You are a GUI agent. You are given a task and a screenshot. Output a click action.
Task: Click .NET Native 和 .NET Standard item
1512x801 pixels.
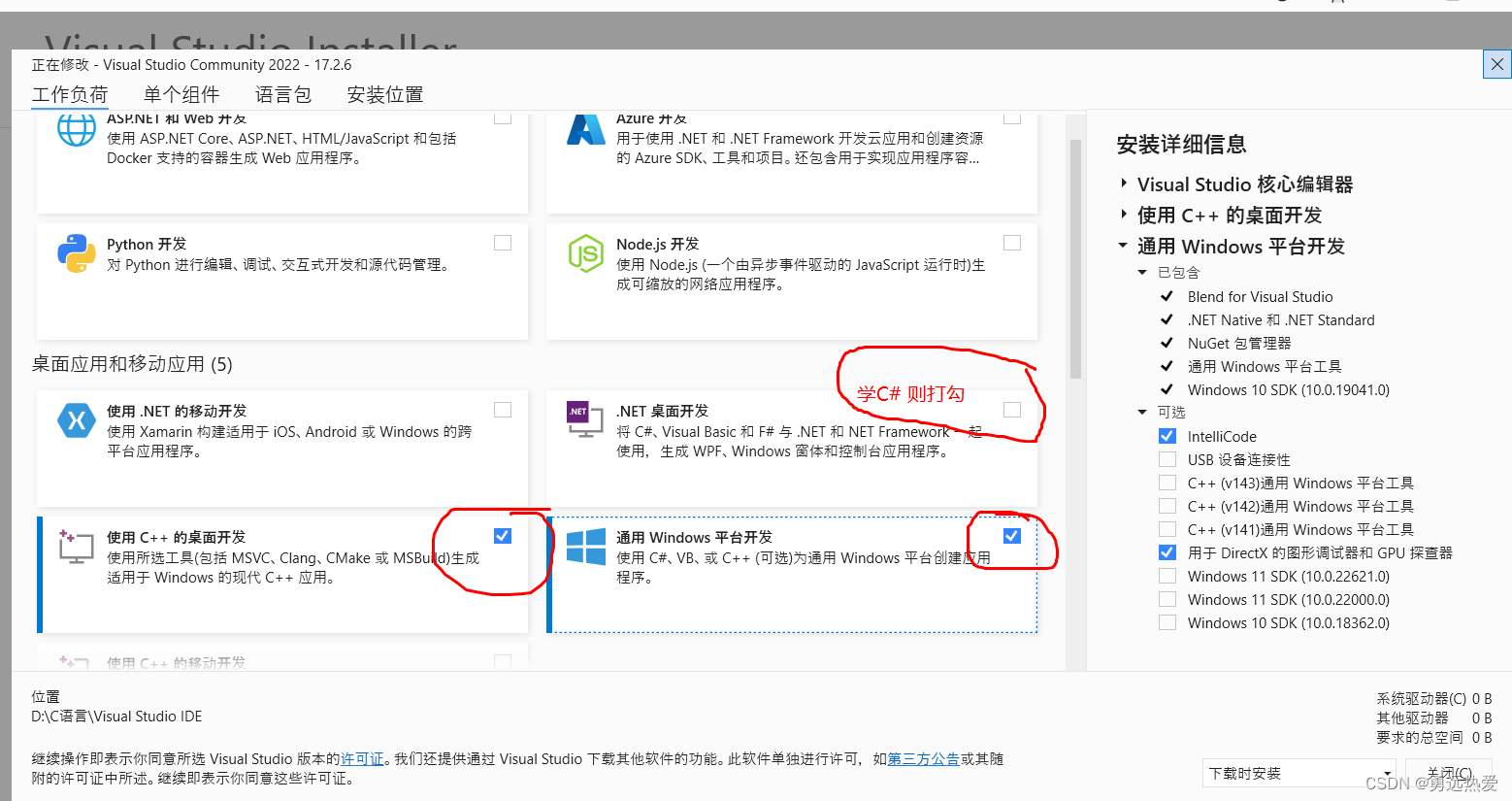(x=1281, y=319)
